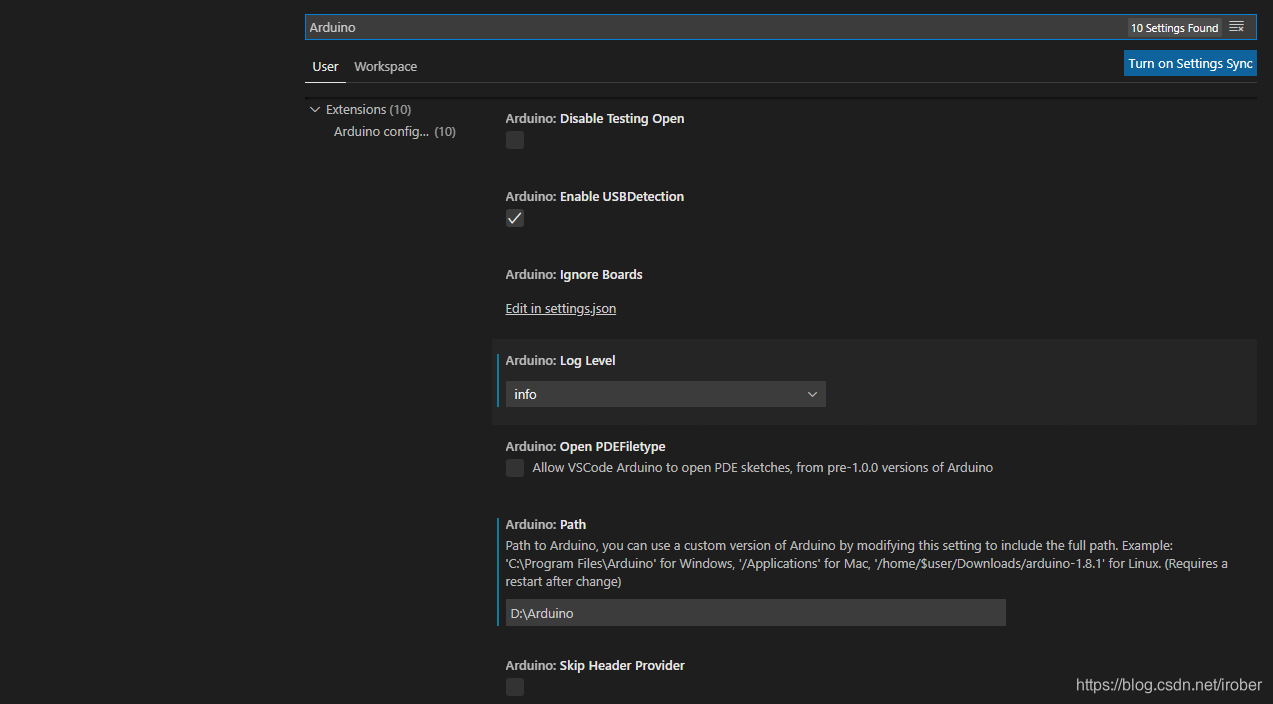
Task: Enable Skip Header Provider checkbox
Action: click(x=515, y=686)
